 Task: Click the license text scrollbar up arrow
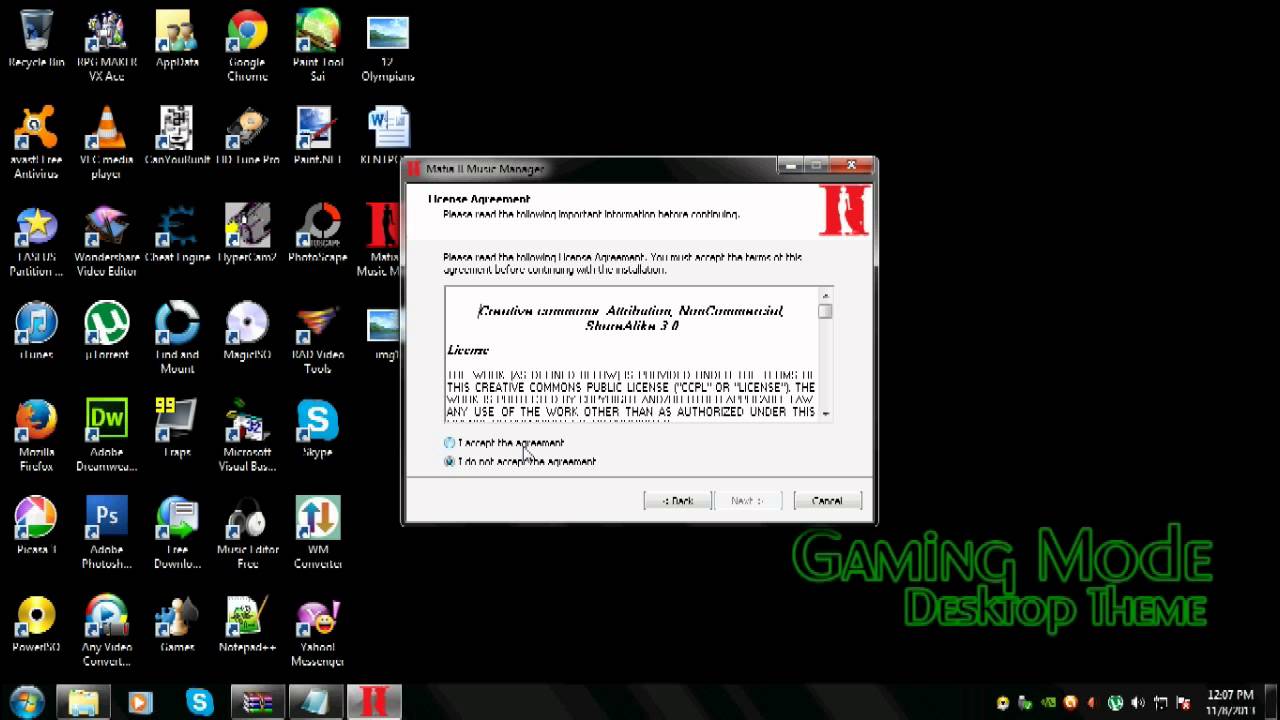pos(825,295)
